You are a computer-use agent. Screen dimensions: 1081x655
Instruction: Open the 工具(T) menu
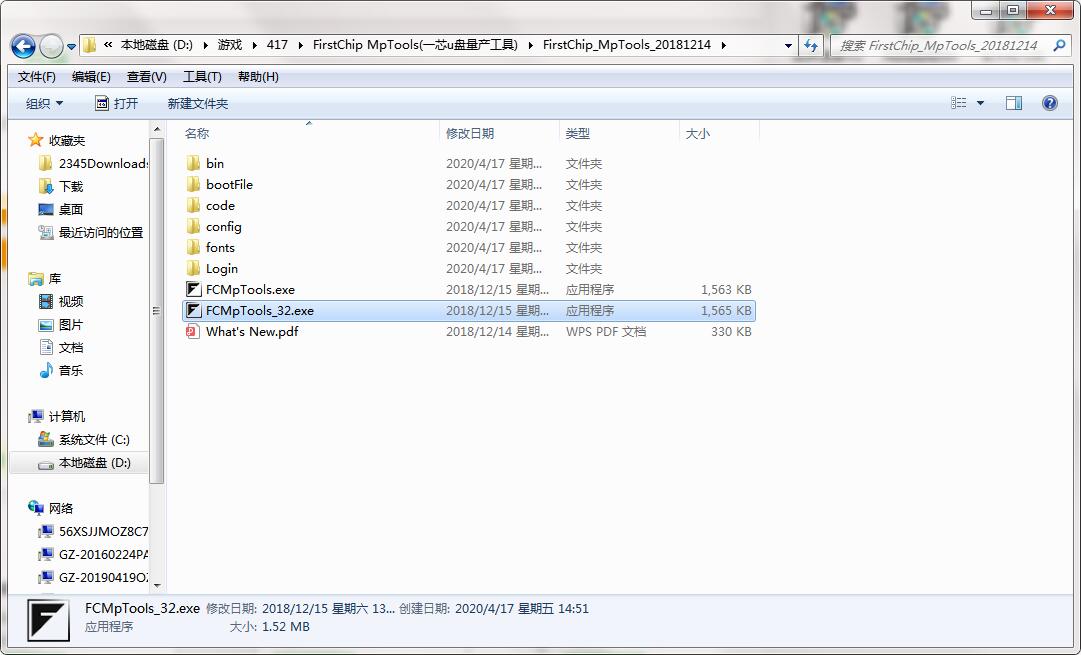[201, 77]
